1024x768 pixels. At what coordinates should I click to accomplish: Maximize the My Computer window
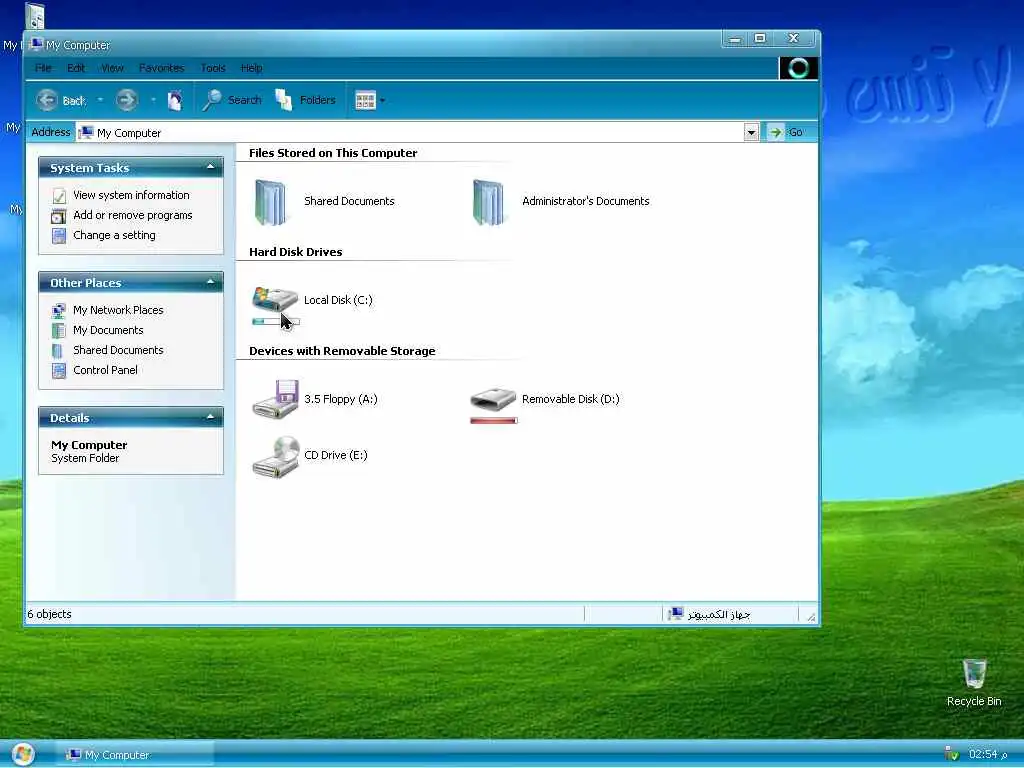point(760,39)
